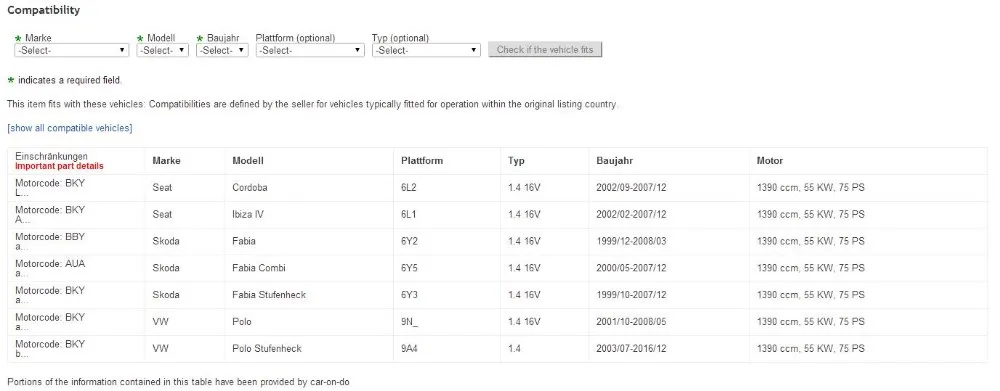Select the Motor column header
Image resolution: width=1000 pixels, height=391 pixels.
click(x=770, y=161)
